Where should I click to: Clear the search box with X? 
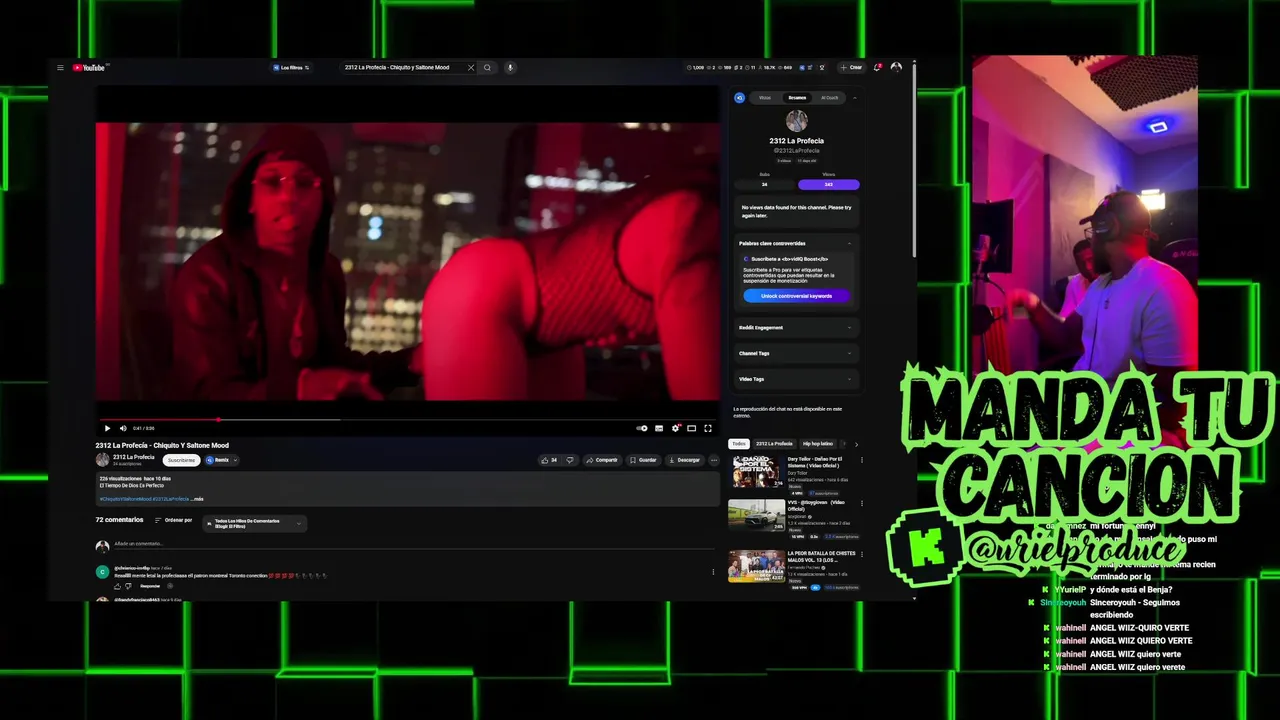[x=471, y=68]
